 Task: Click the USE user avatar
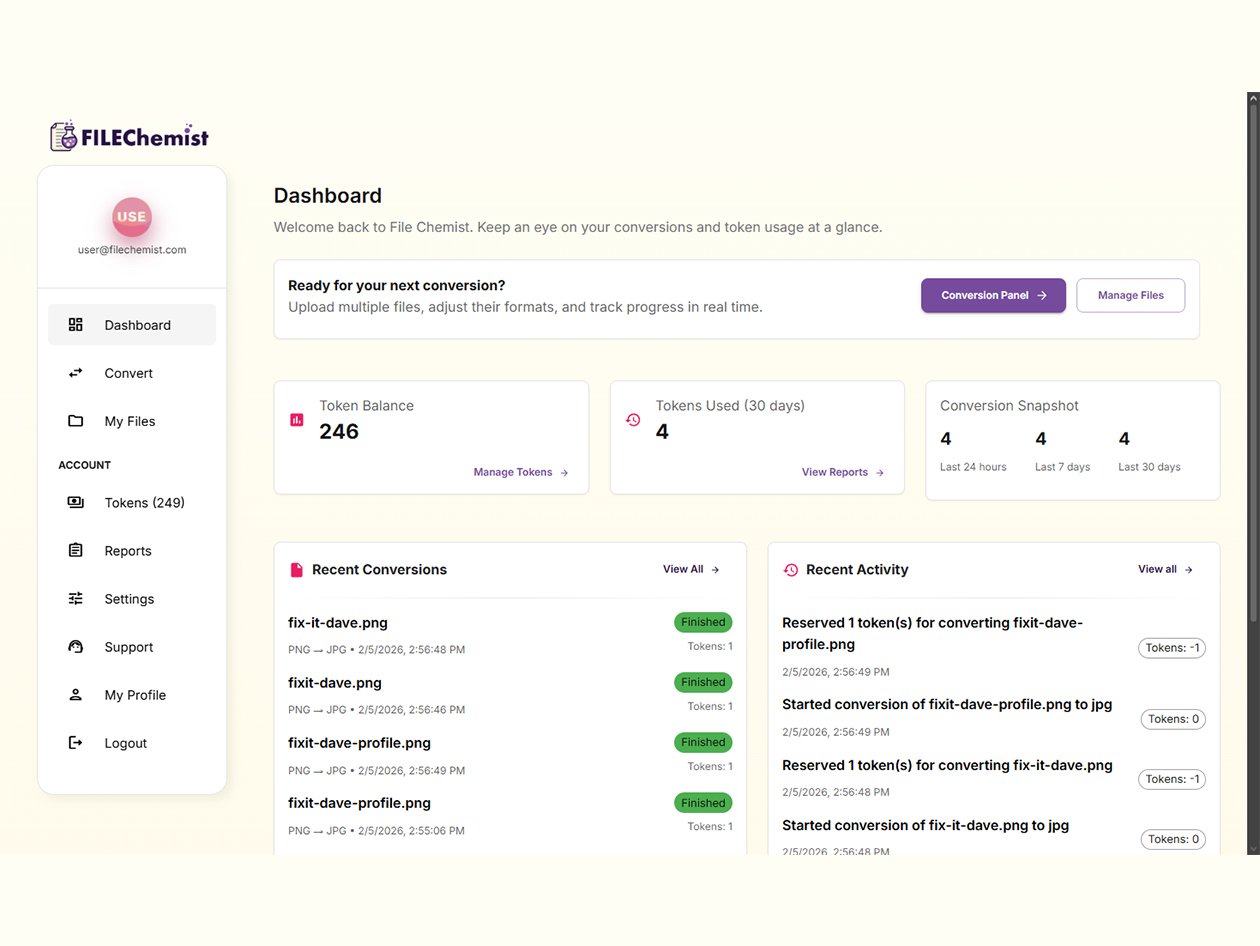(131, 217)
